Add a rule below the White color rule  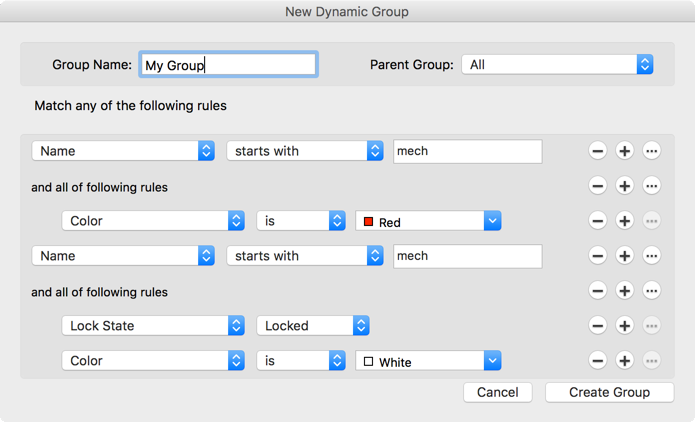(625, 361)
